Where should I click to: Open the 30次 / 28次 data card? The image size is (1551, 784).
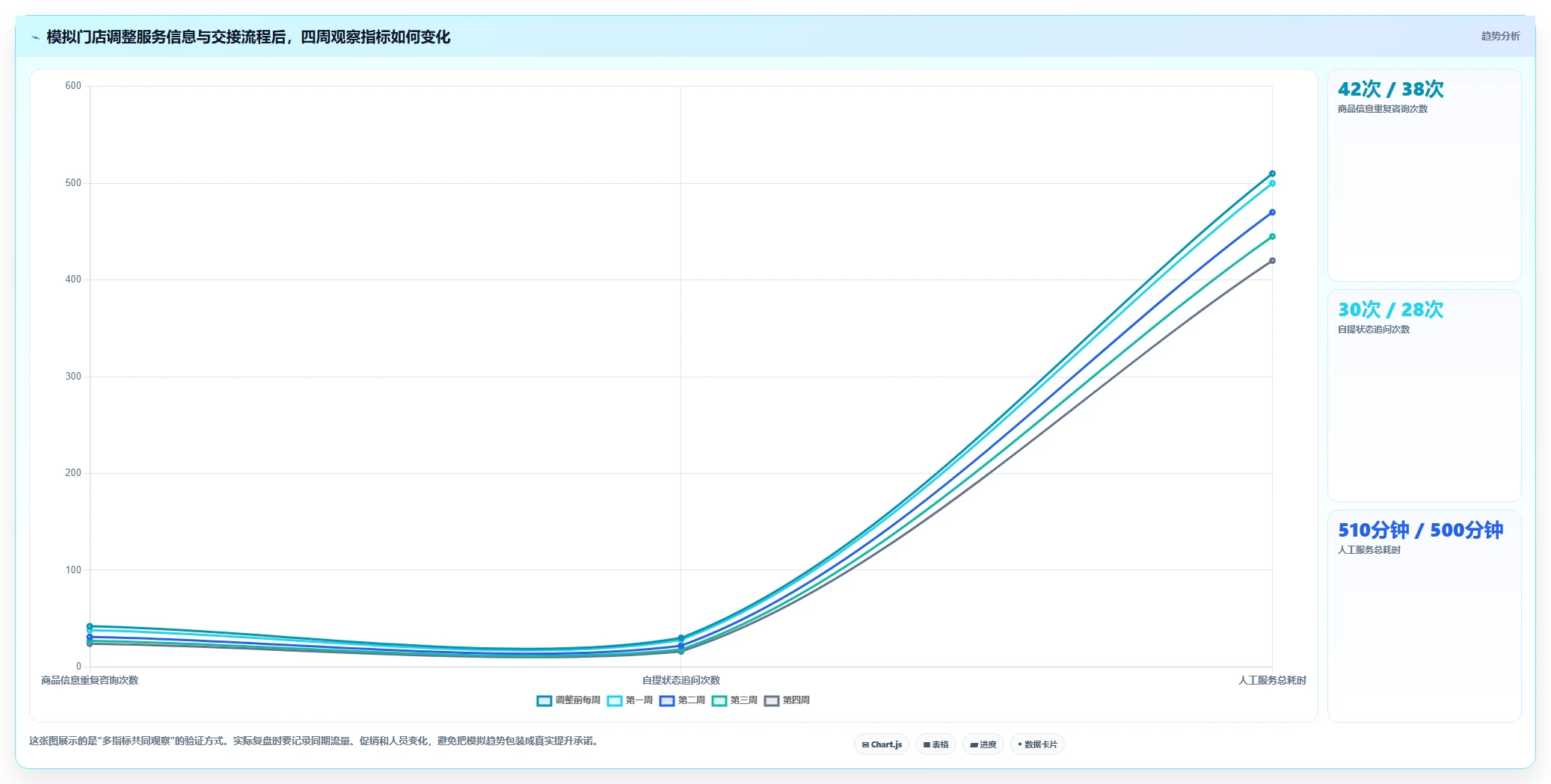click(x=1424, y=396)
